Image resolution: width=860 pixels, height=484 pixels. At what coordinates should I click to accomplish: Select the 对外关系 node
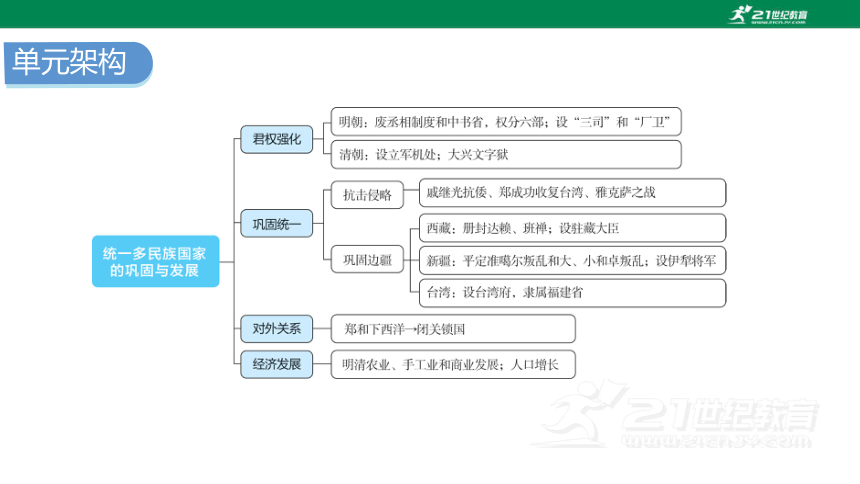(x=276, y=329)
